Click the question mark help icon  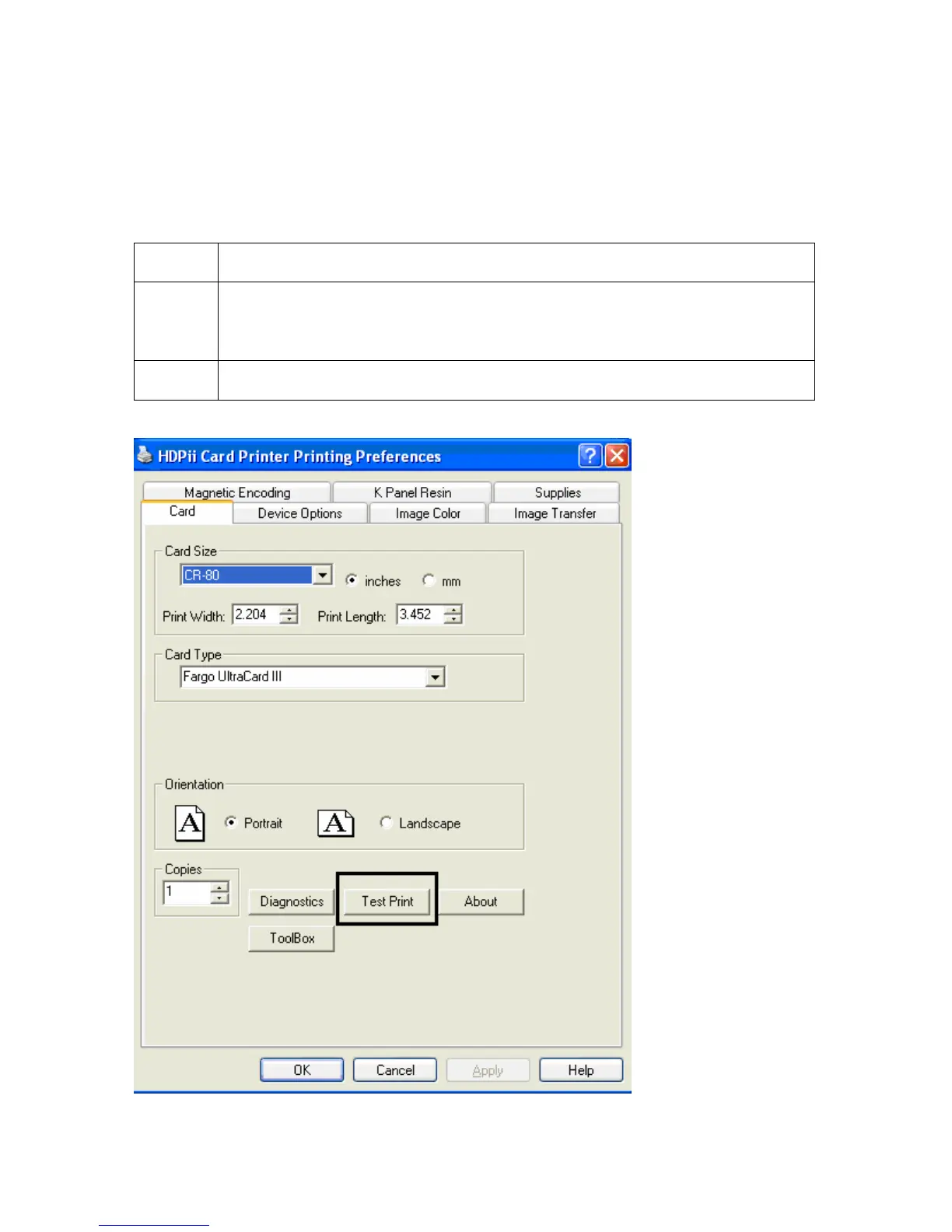tap(590, 455)
